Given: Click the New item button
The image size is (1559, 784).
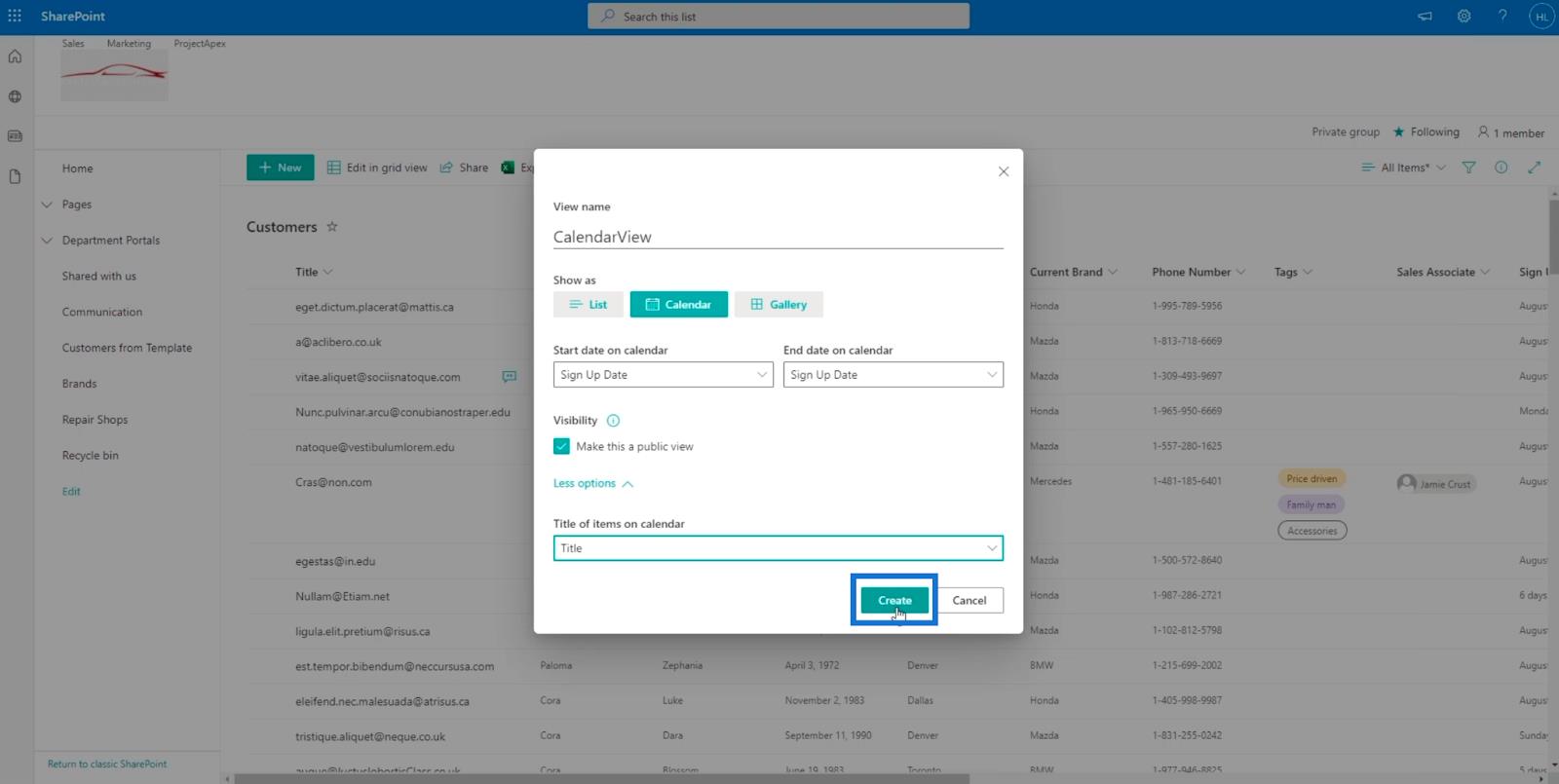Looking at the screenshot, I should click(x=281, y=168).
